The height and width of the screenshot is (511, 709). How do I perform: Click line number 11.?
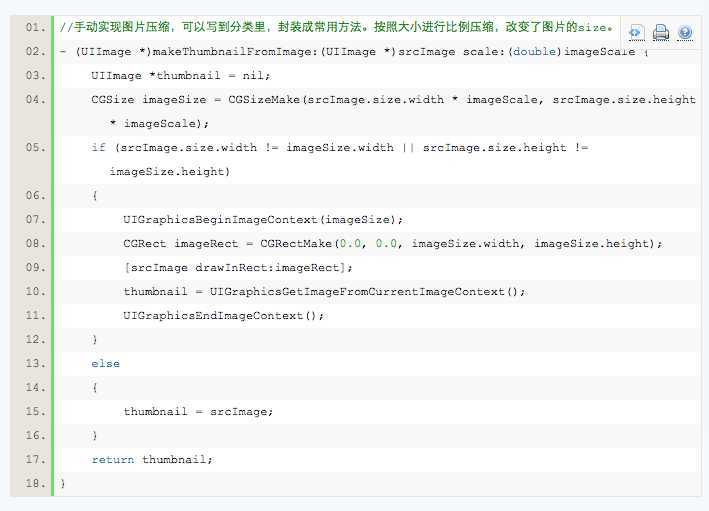coord(35,315)
